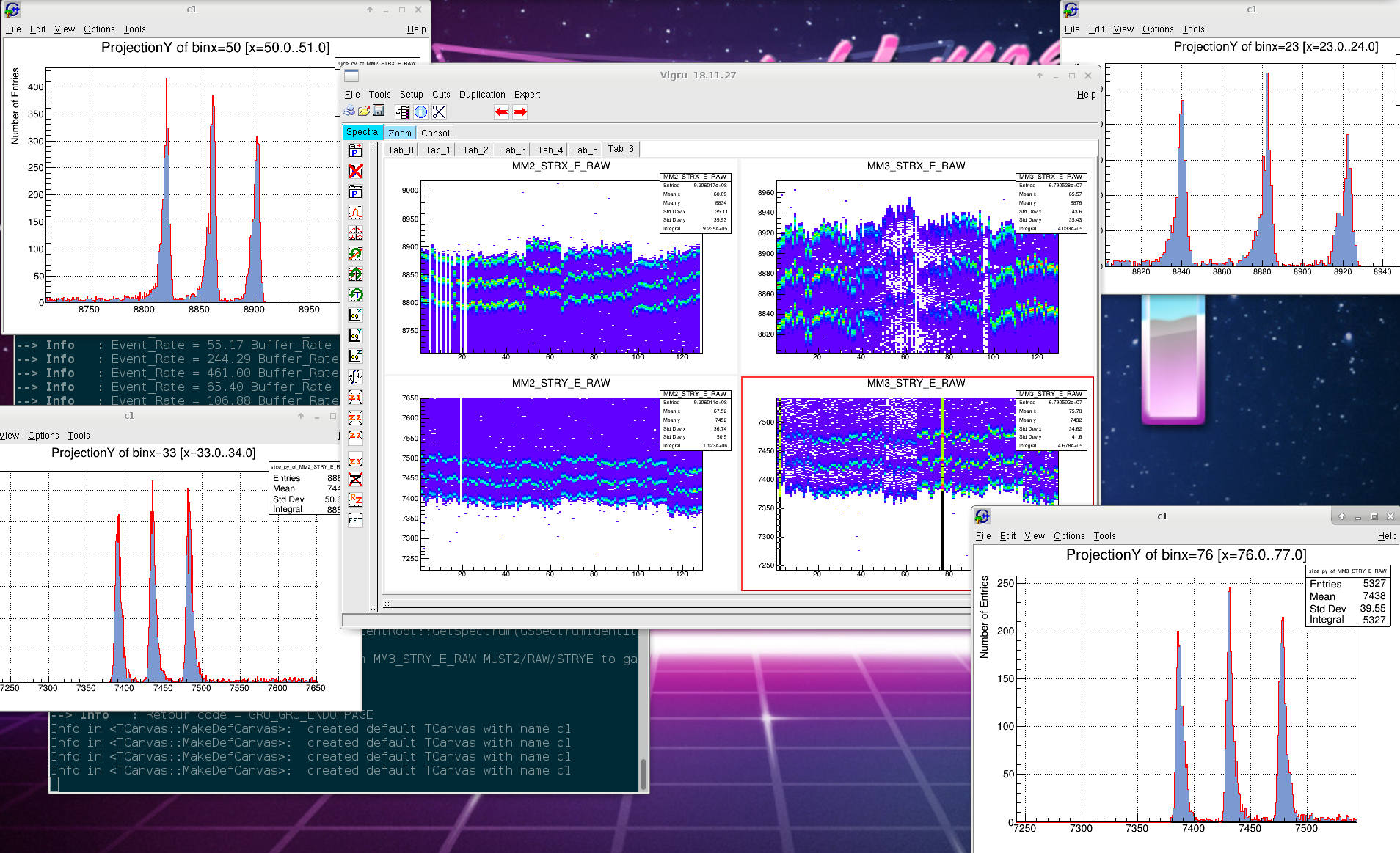Screen dimensions: 1400x853
Task: Click the Z1 zoom icon
Action: 355,398
